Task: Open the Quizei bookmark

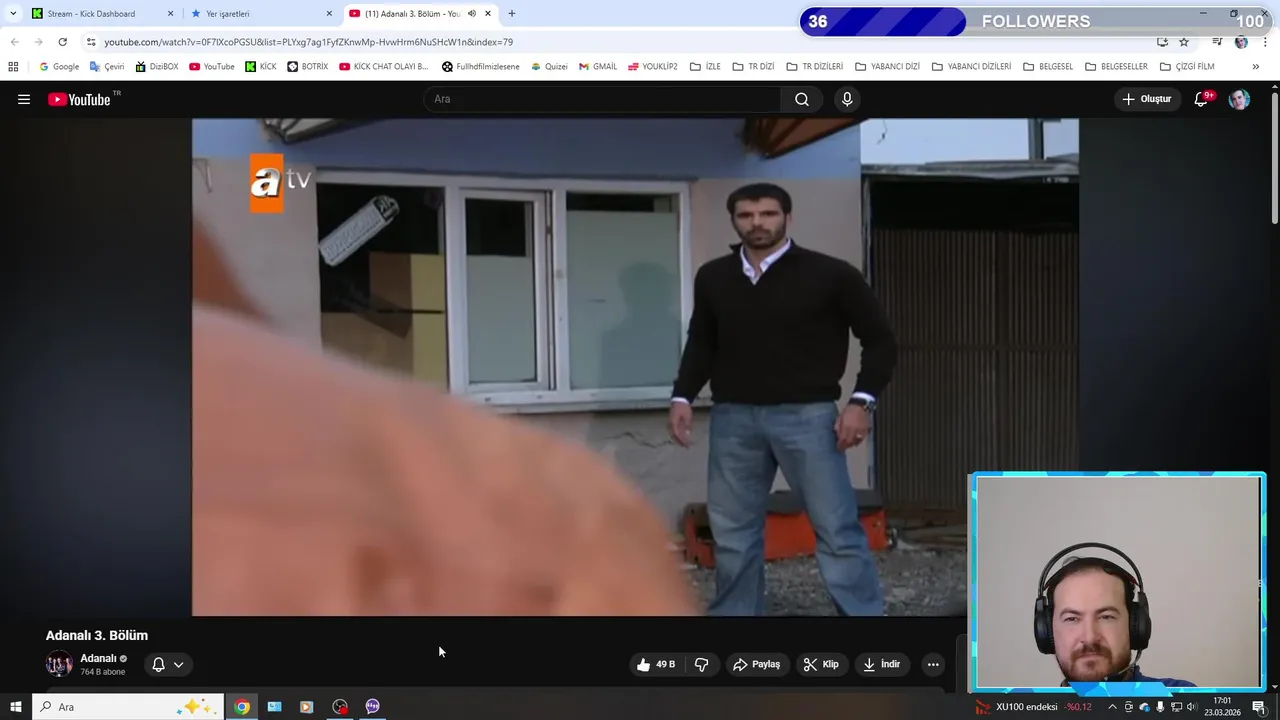Action: pos(549,67)
